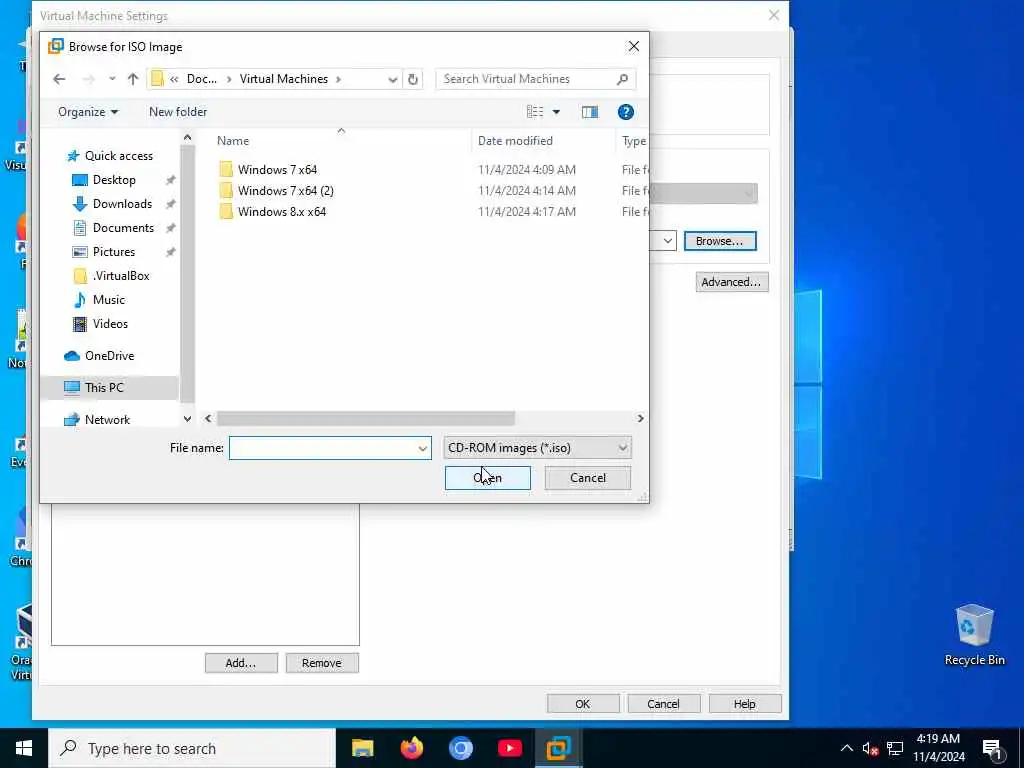Click VMware Workstation taskbar icon
This screenshot has width=1024, height=768.
(x=558, y=748)
